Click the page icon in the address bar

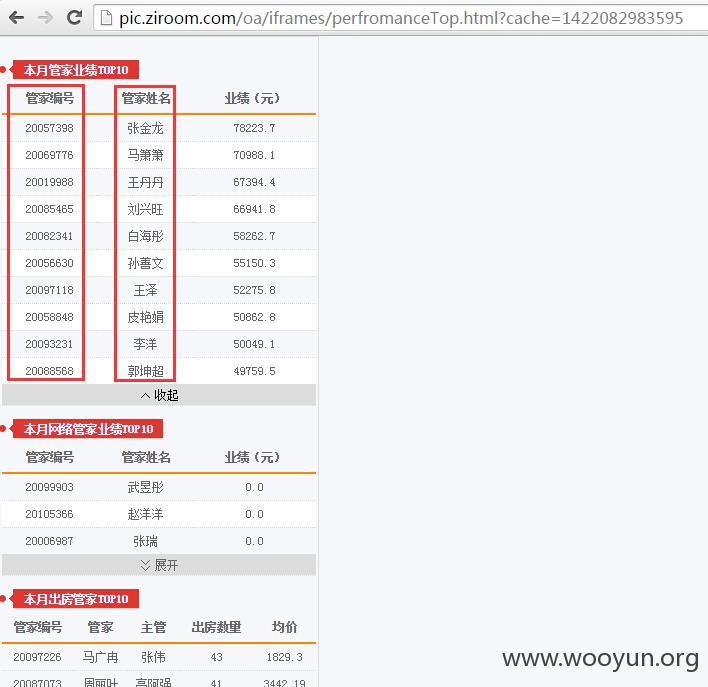coord(106,18)
